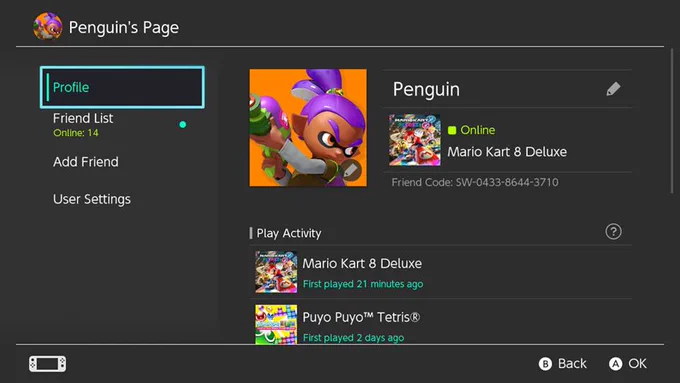
Task: Select the Profile menu item
Action: (122, 87)
